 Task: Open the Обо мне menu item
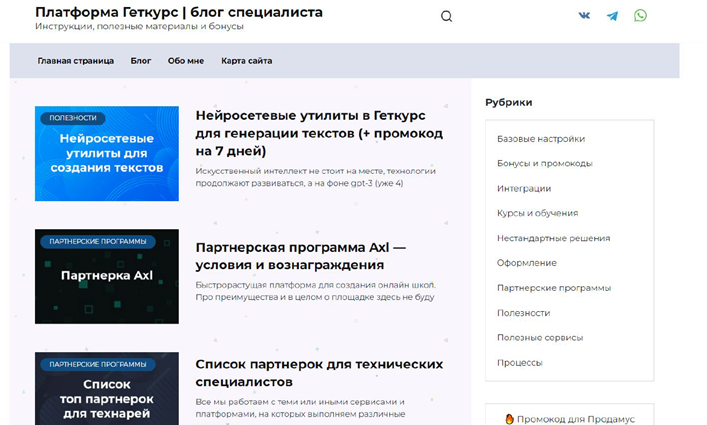tap(186, 61)
